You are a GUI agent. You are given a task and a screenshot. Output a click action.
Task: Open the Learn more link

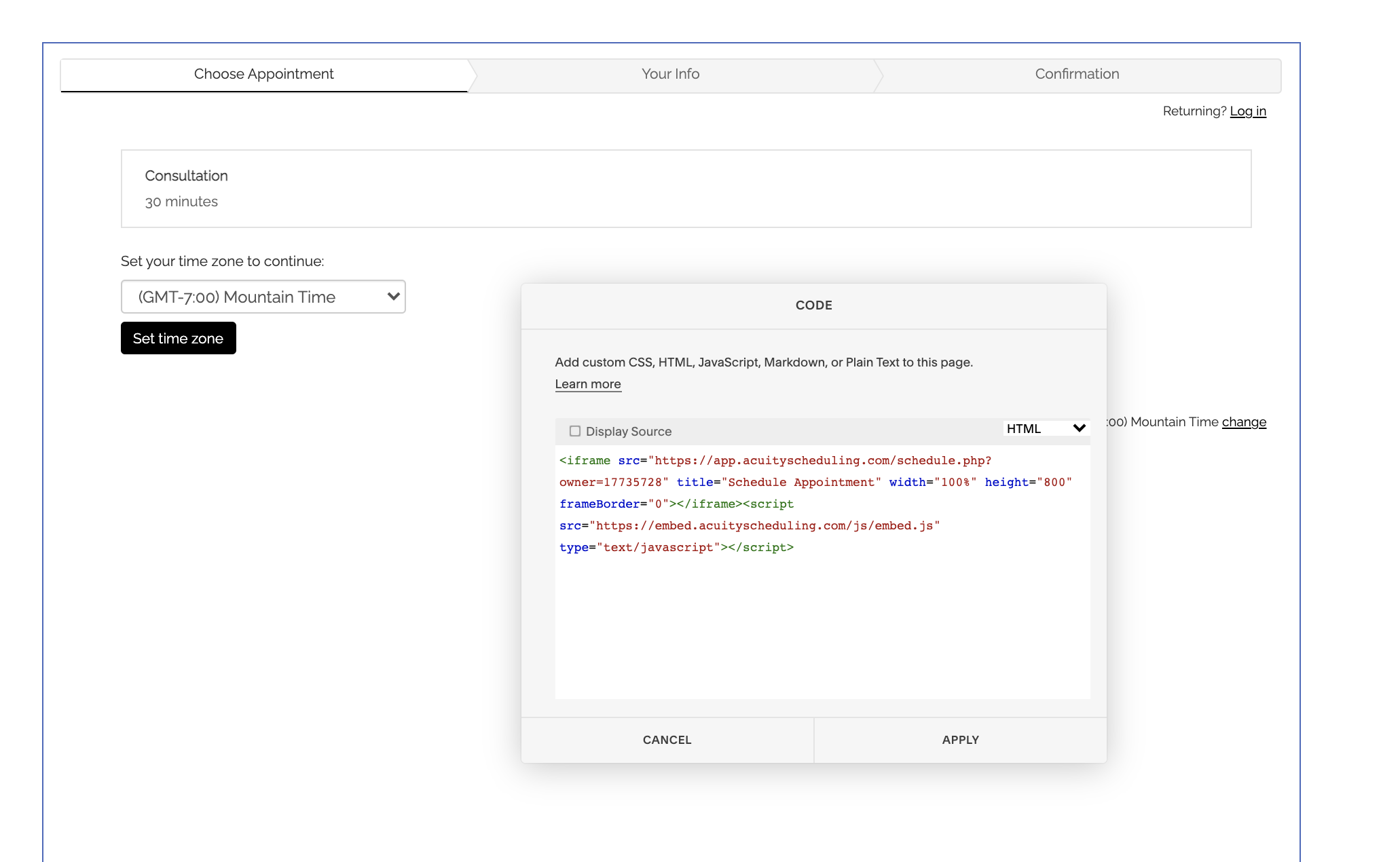(x=588, y=384)
